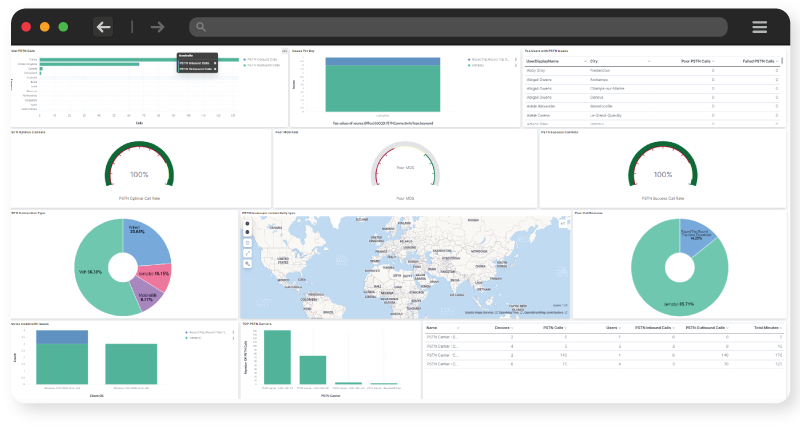Click the PSTN Optimal Call Rate gauge

[x=139, y=164]
